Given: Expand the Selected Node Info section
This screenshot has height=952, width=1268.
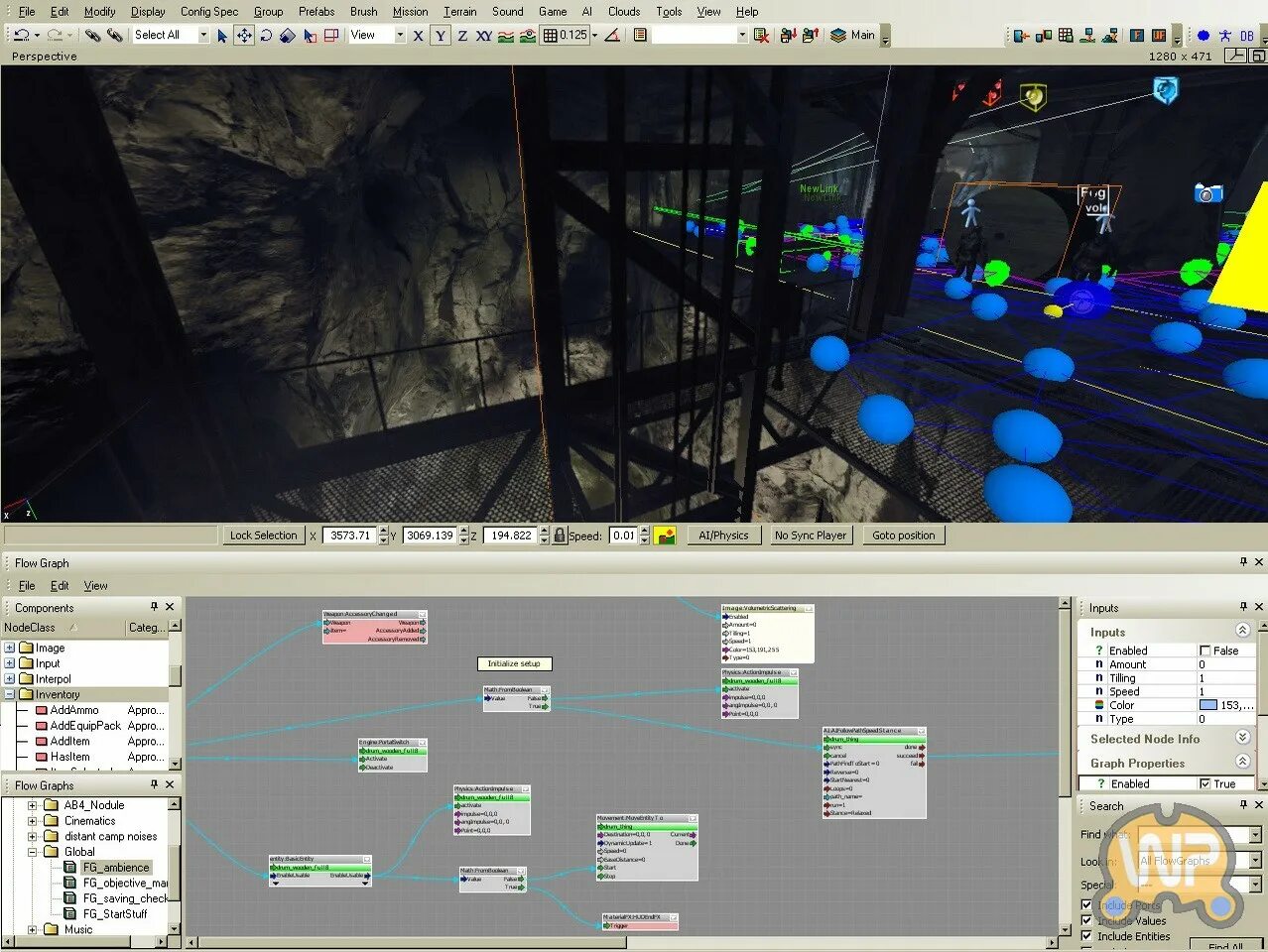Looking at the screenshot, I should coord(1242,738).
